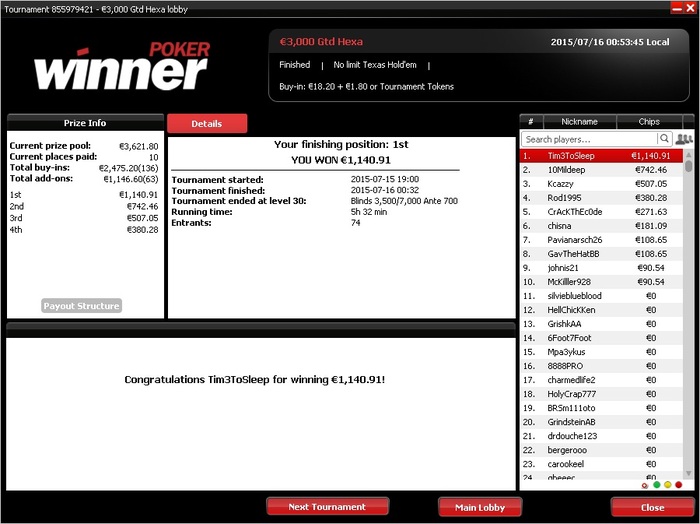700x524 pixels.
Task: Click the 2nd place prize €742.46 in Prize Info
Action: (142, 206)
